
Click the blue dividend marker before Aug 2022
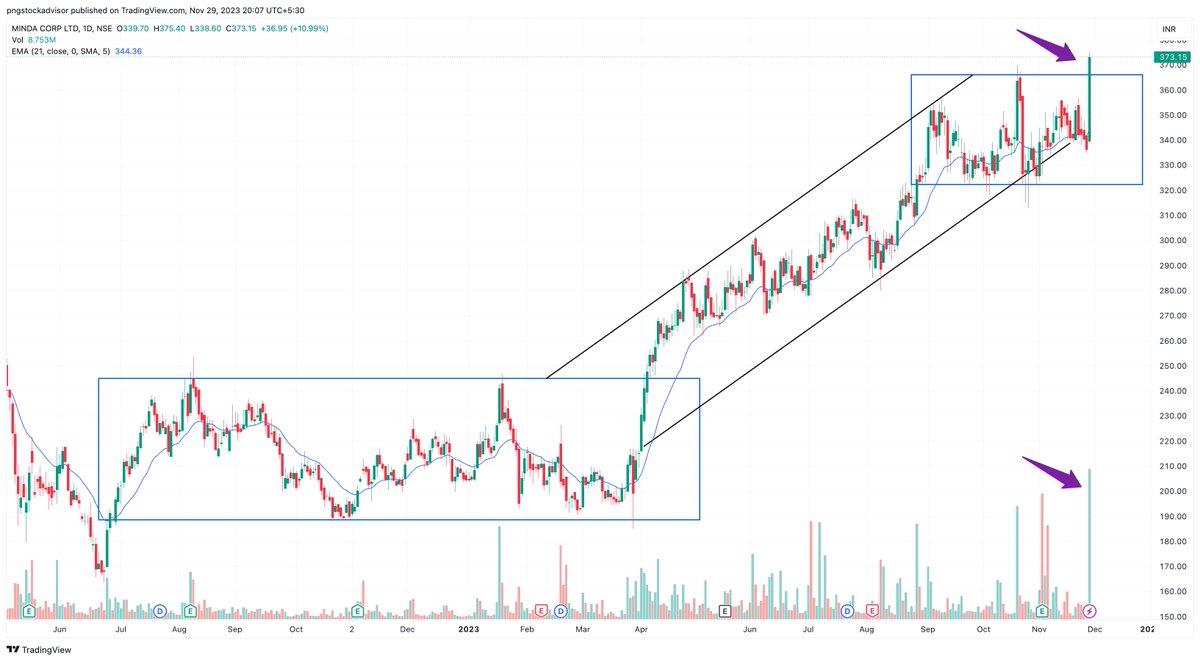(160, 610)
